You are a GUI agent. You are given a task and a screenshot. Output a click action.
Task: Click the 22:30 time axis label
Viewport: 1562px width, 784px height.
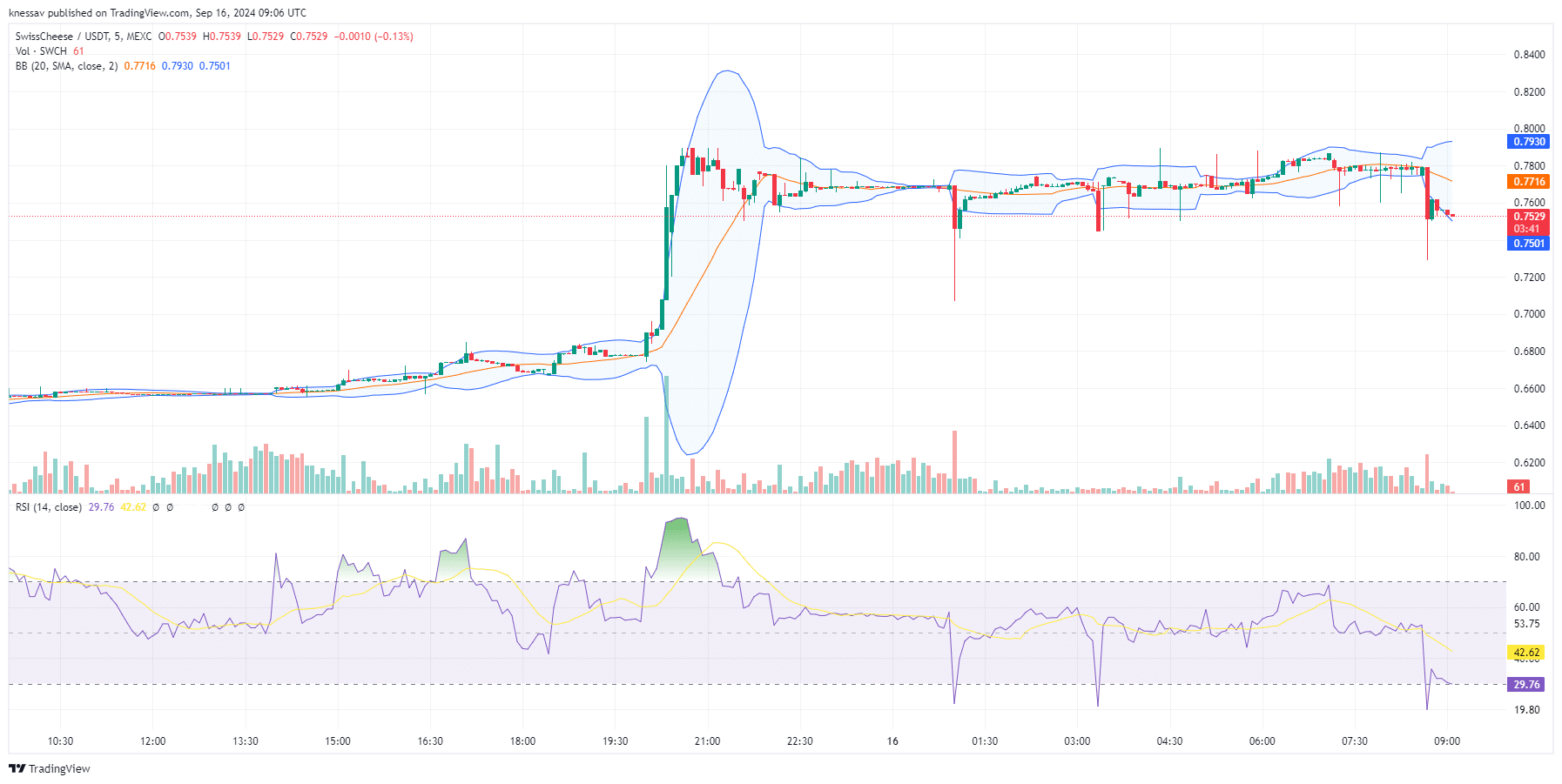point(799,741)
